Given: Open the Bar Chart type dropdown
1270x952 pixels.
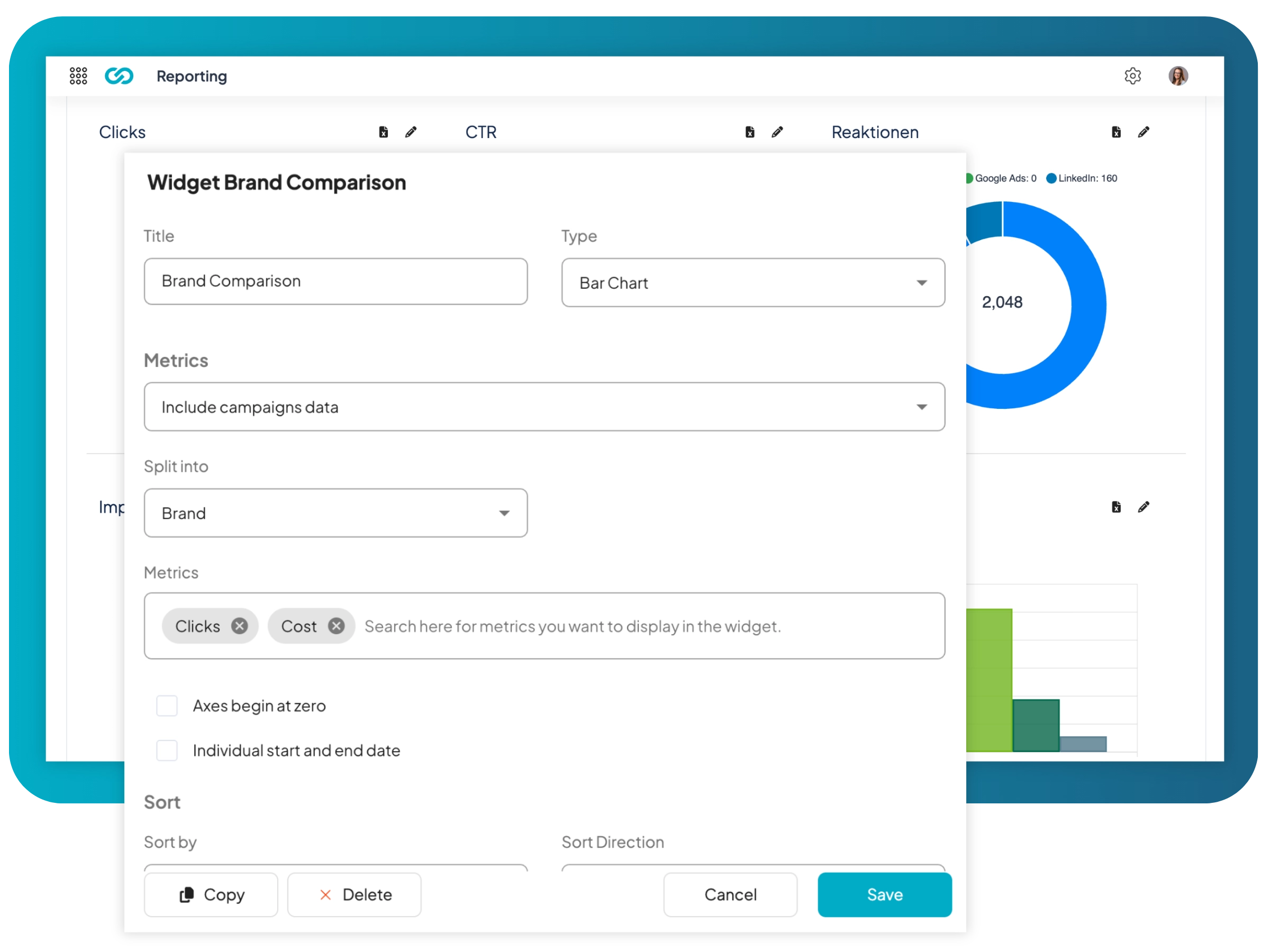Looking at the screenshot, I should point(752,283).
